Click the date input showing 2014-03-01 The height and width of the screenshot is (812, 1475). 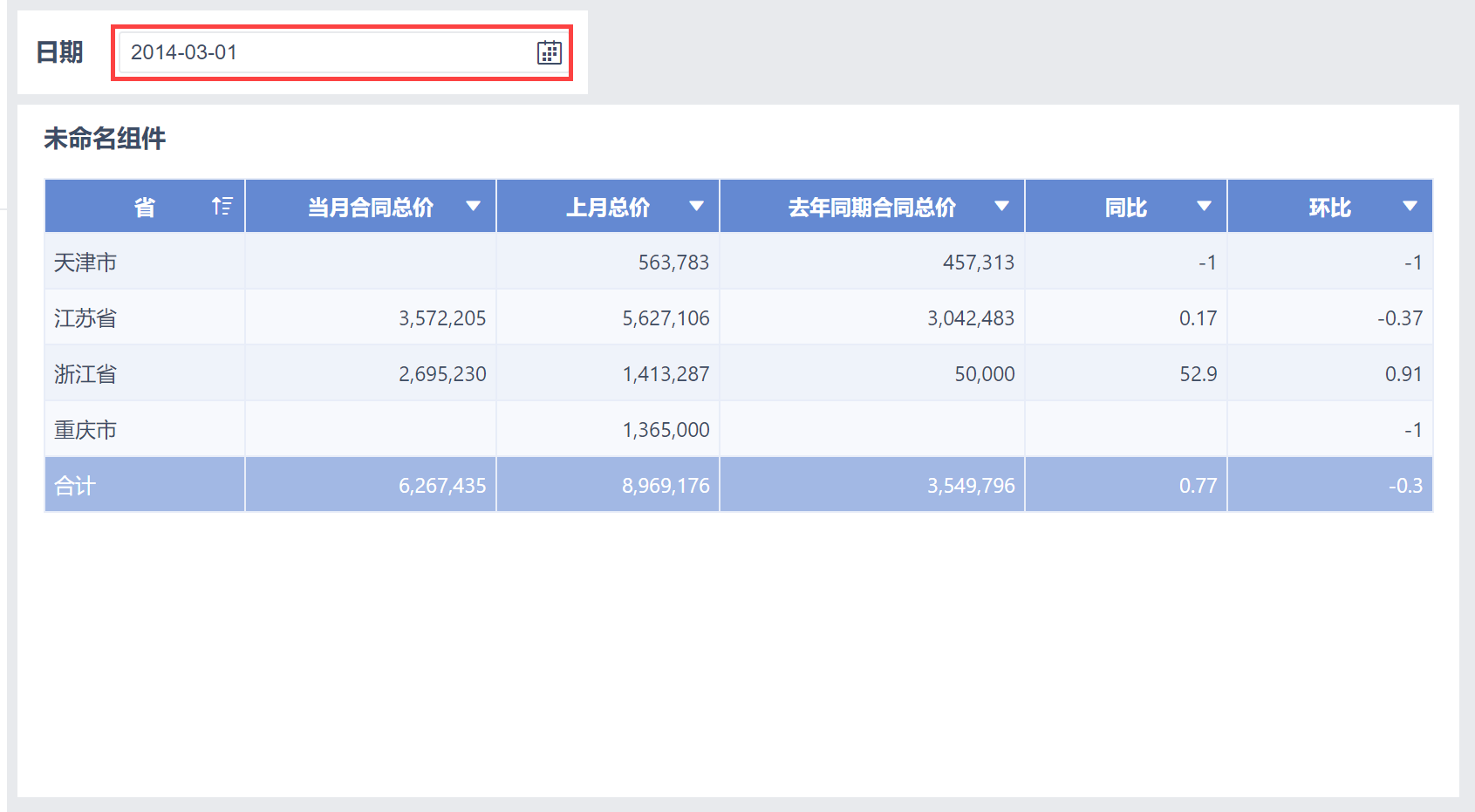coord(323,52)
